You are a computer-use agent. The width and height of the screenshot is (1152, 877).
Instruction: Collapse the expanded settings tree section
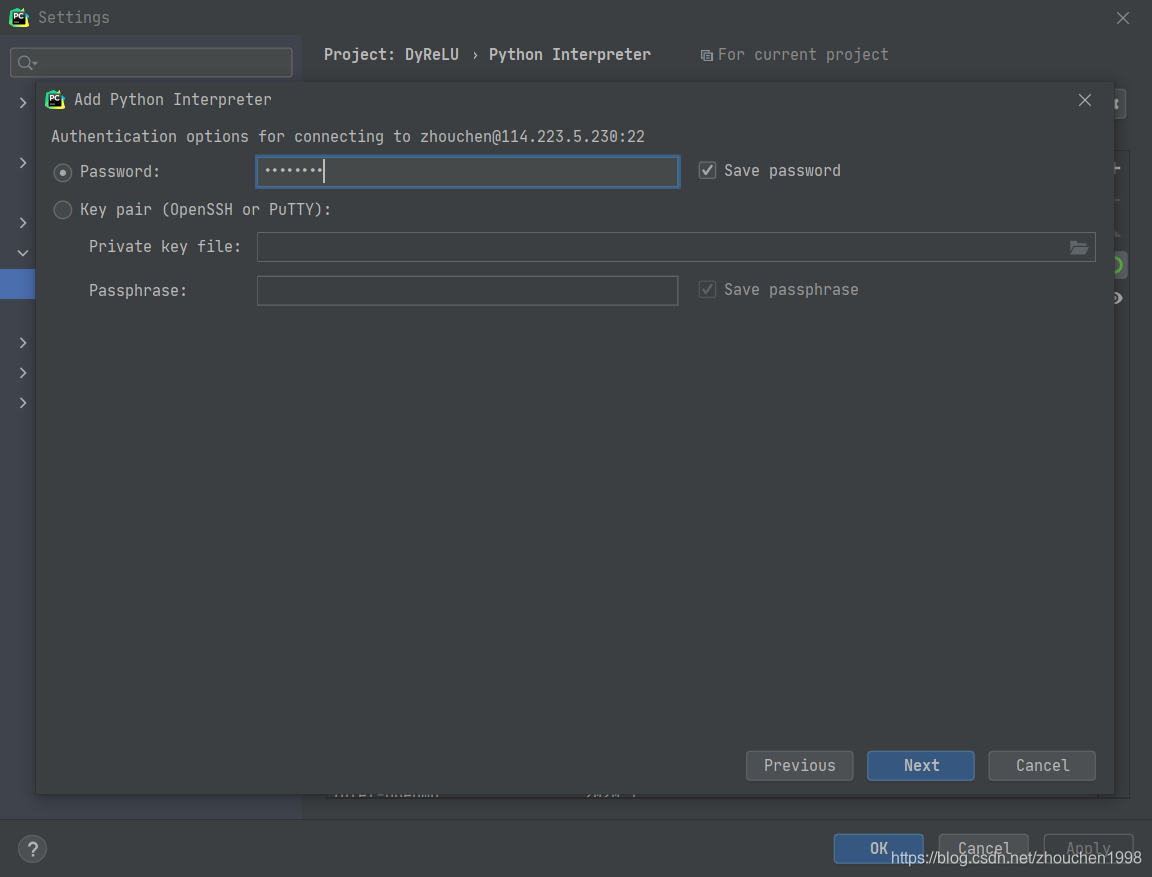coord(23,253)
